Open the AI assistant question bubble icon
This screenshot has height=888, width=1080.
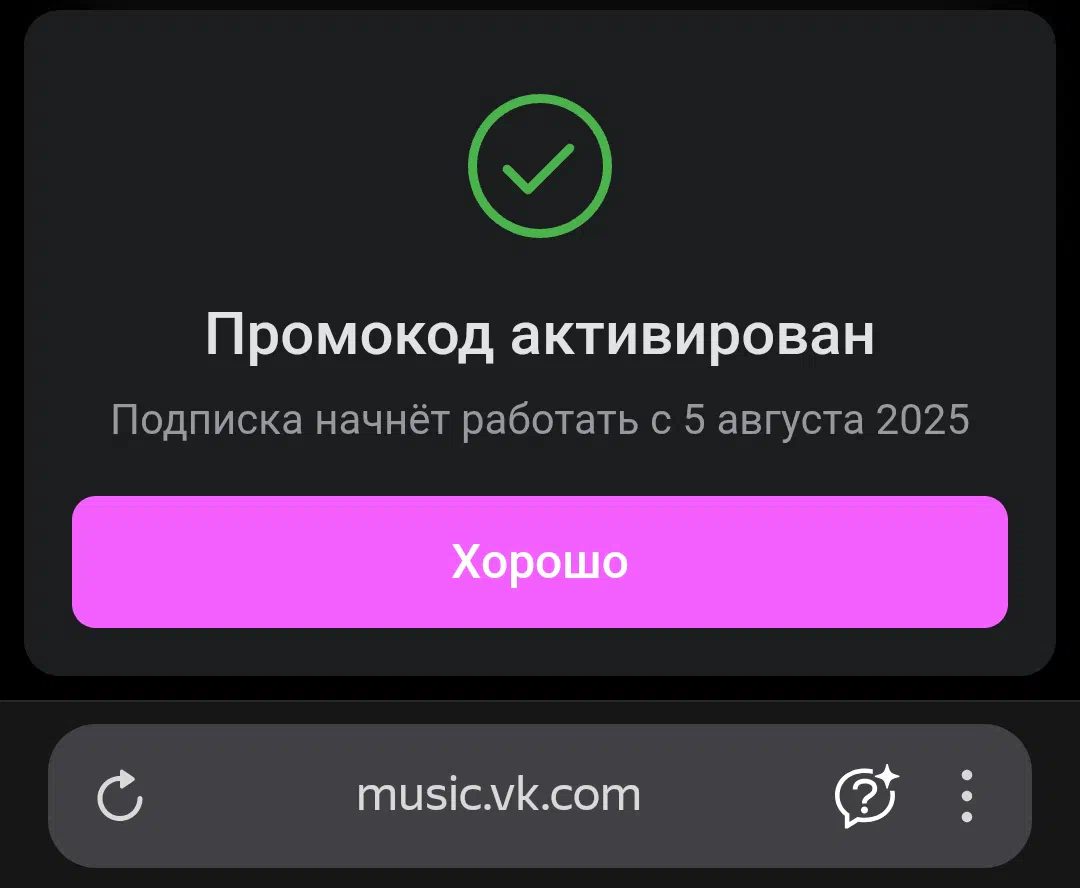[866, 795]
